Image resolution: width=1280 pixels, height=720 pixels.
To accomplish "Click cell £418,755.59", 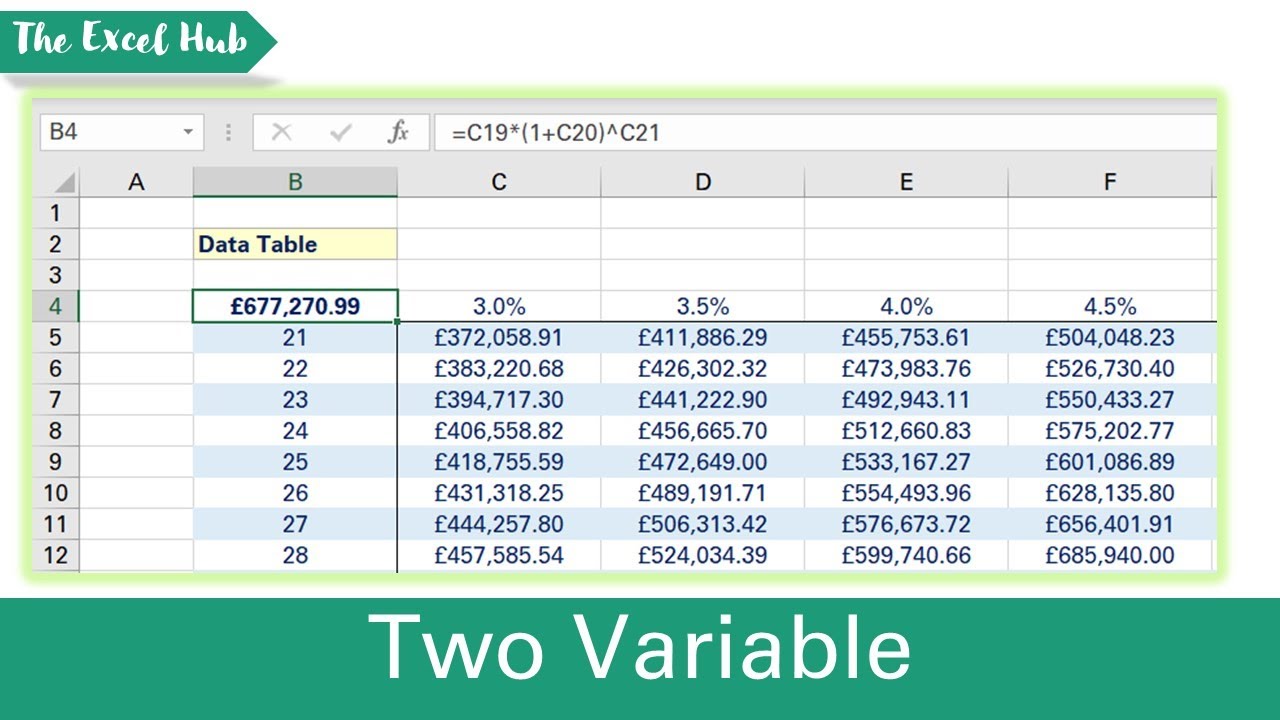I will (x=499, y=462).
